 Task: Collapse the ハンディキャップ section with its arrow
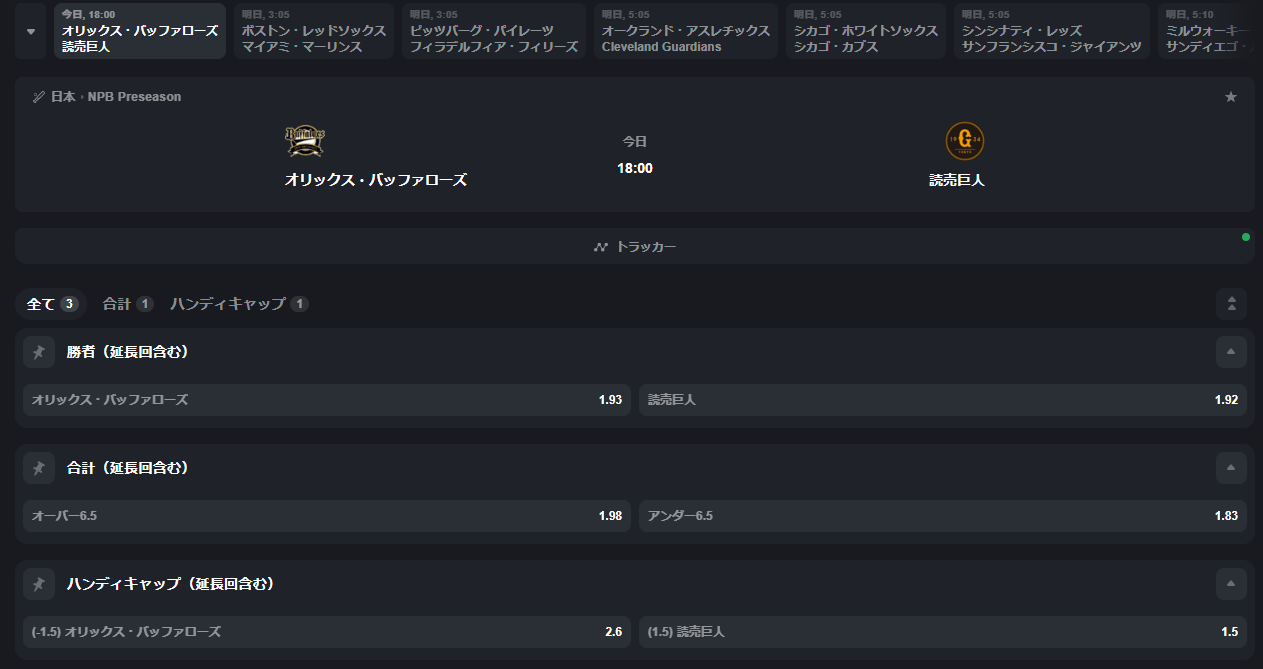1231,584
